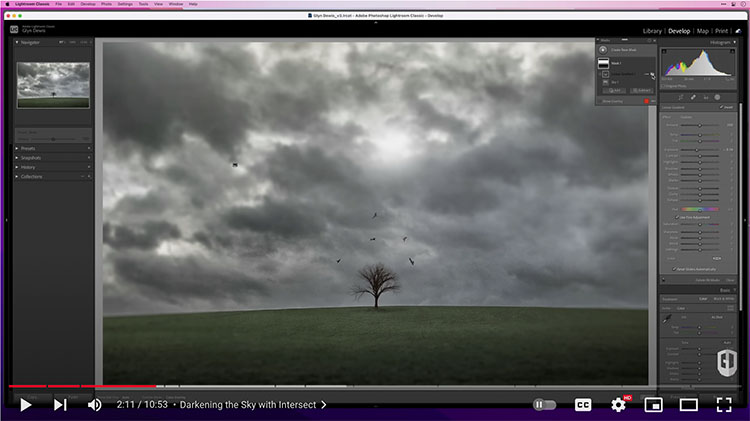Open the red overlay color swatch
This screenshot has width=750, height=421.
pyautogui.click(x=647, y=101)
